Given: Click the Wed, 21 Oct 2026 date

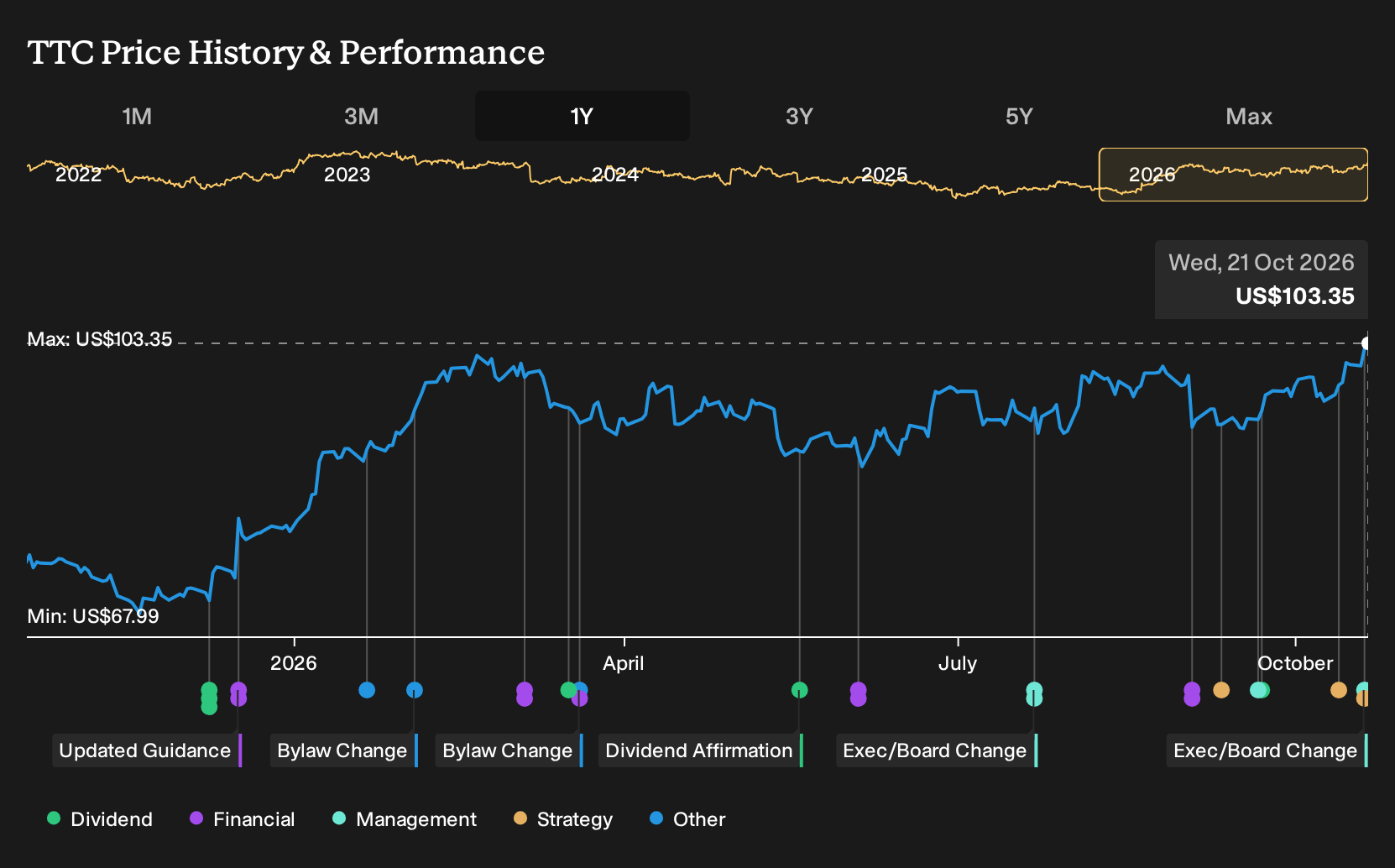Looking at the screenshot, I should (1262, 263).
